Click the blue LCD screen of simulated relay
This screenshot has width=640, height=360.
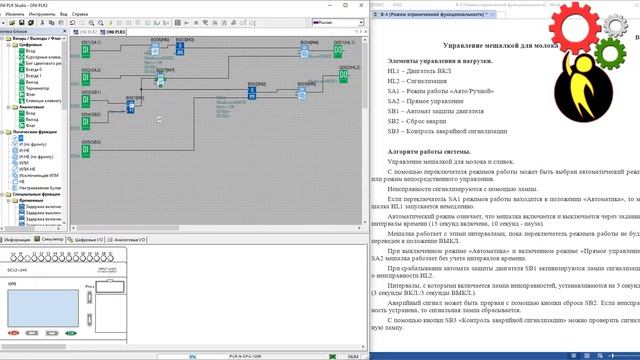click(43, 308)
